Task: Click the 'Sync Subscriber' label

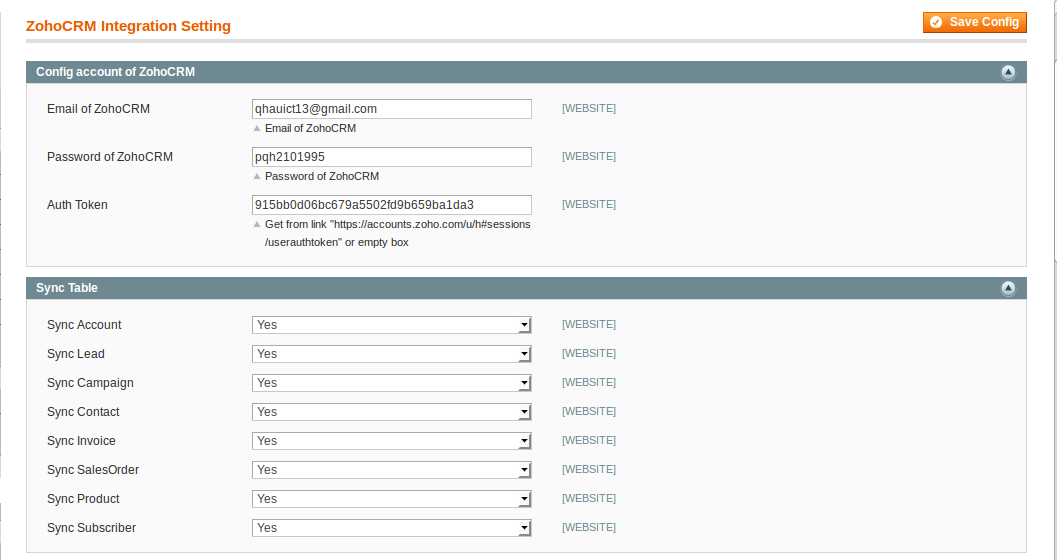Action: 91,528
